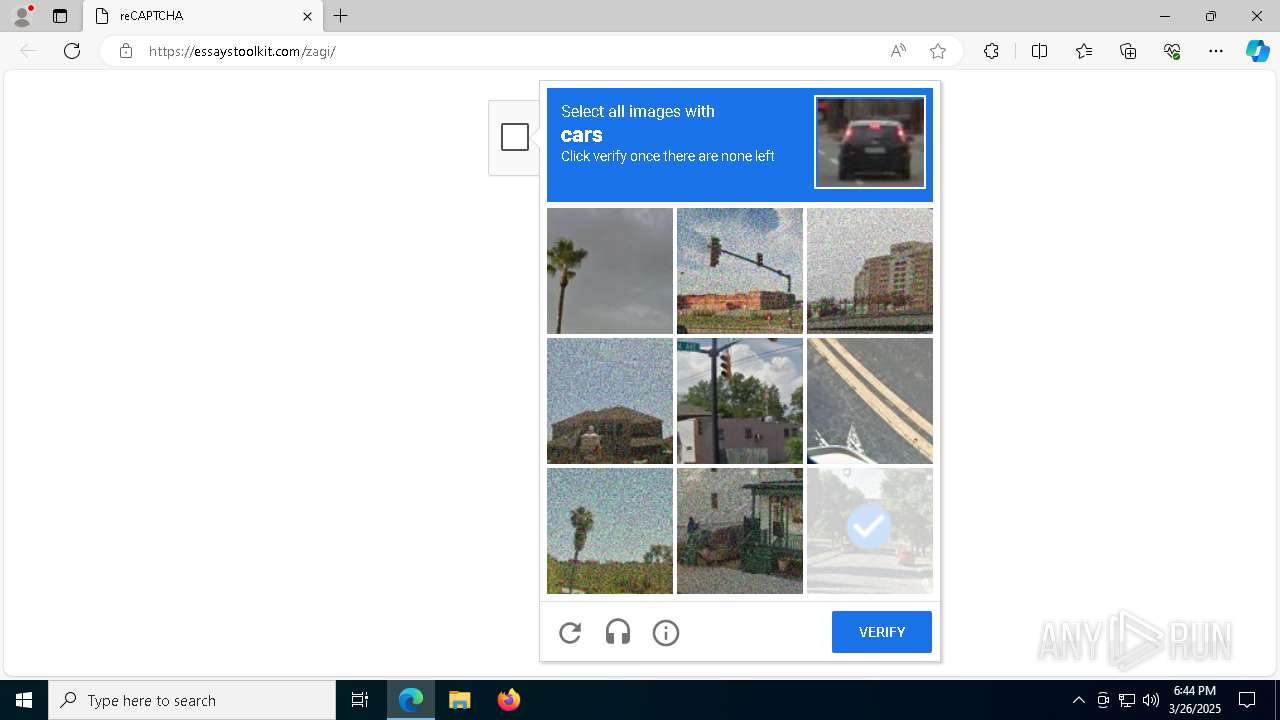
Task: Select the green porch building tile
Action: click(740, 531)
